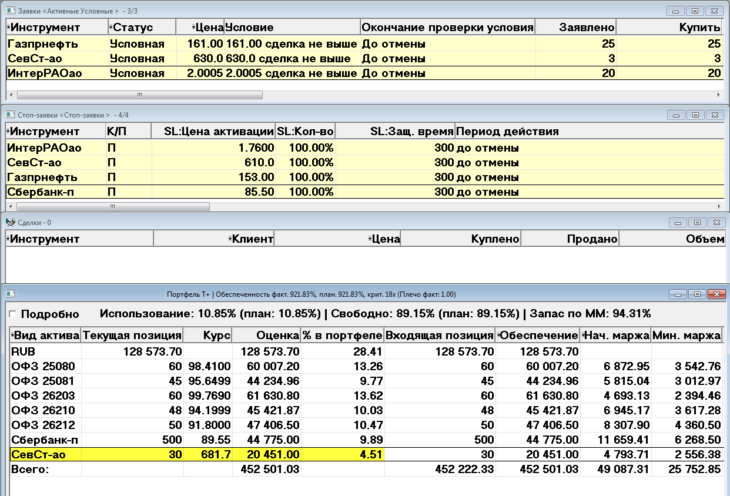730x496 pixels.
Task: Click % в портфеле column header
Action: coord(342,335)
